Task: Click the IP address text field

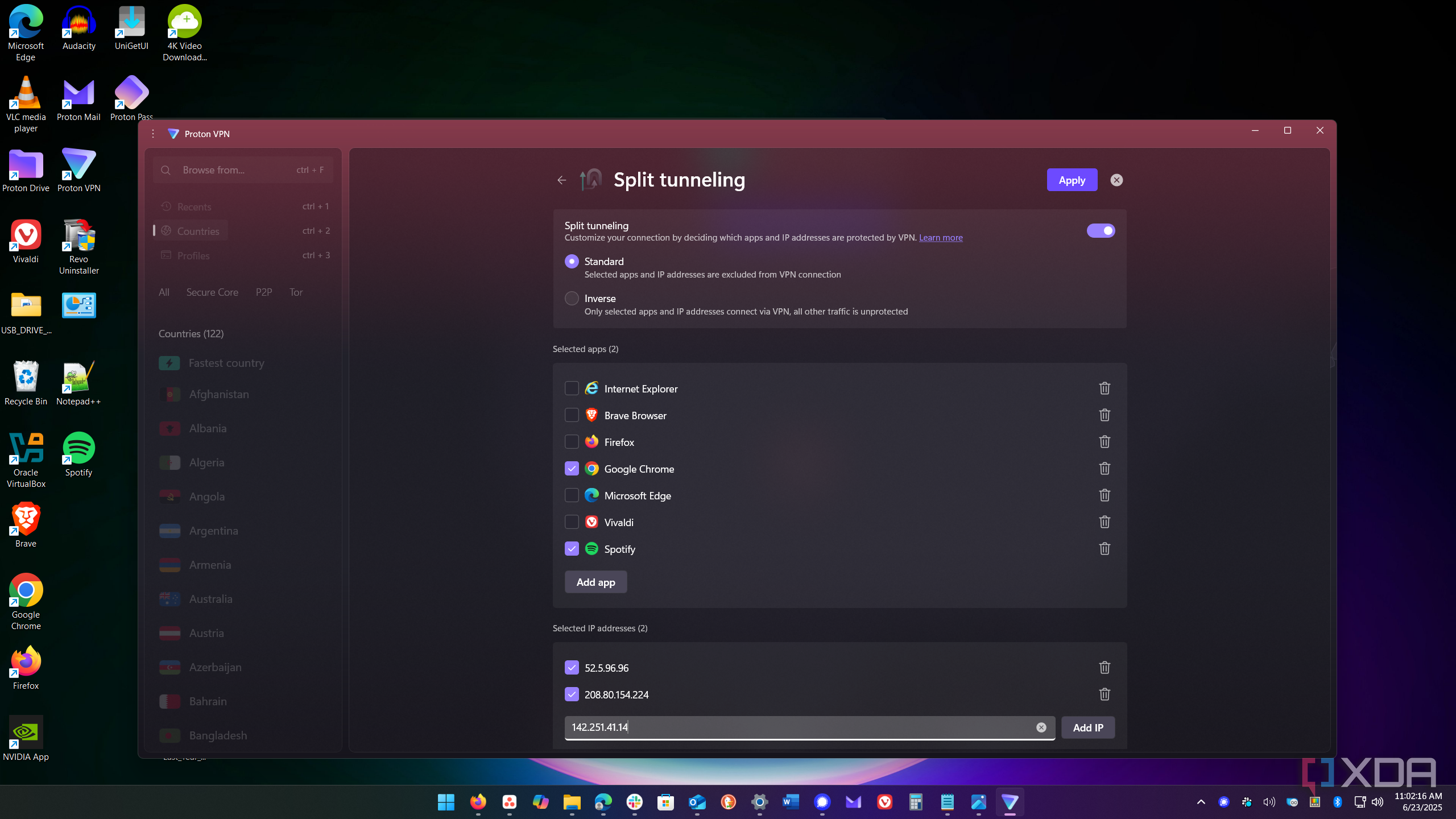Action: pyautogui.click(x=810, y=728)
